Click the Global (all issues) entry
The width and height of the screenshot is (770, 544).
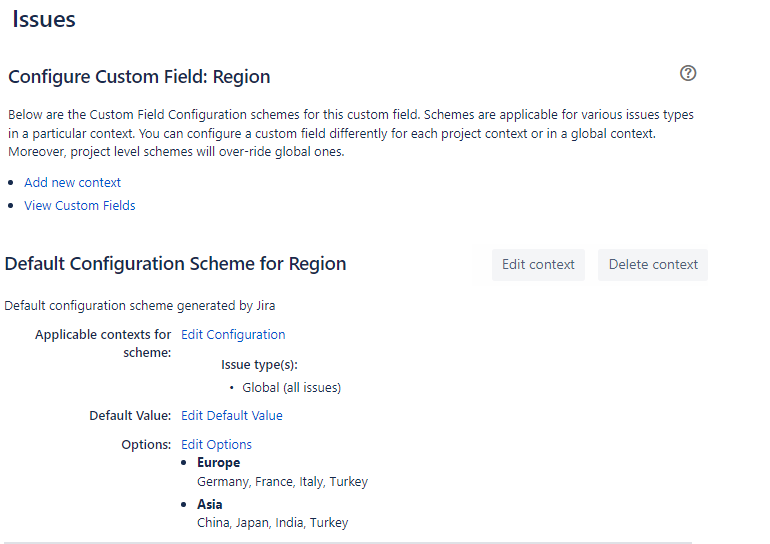291,388
